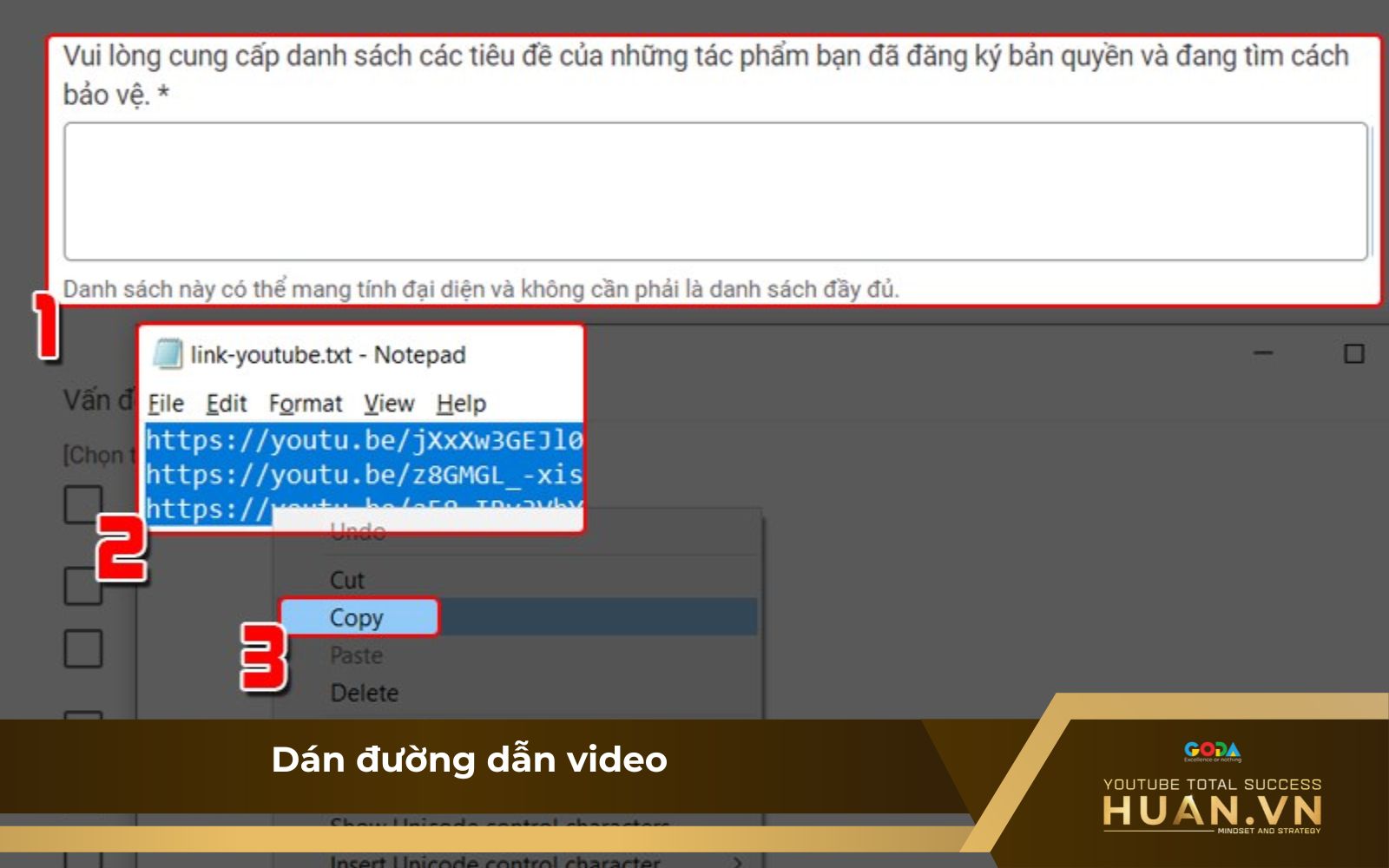Image resolution: width=1389 pixels, height=868 pixels.
Task: Open the View menu in Notepad
Action: 389,404
